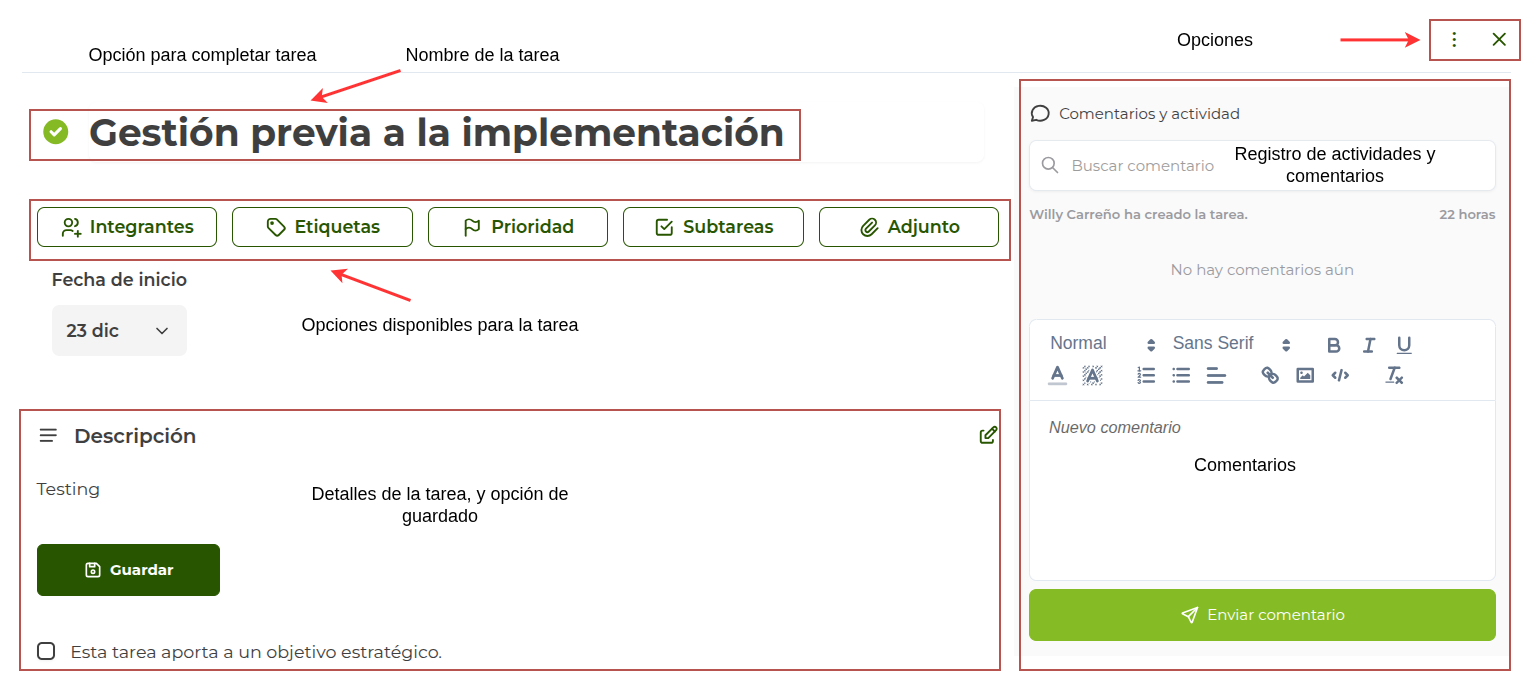Toggle bold formatting in the comment editor

tap(1333, 344)
